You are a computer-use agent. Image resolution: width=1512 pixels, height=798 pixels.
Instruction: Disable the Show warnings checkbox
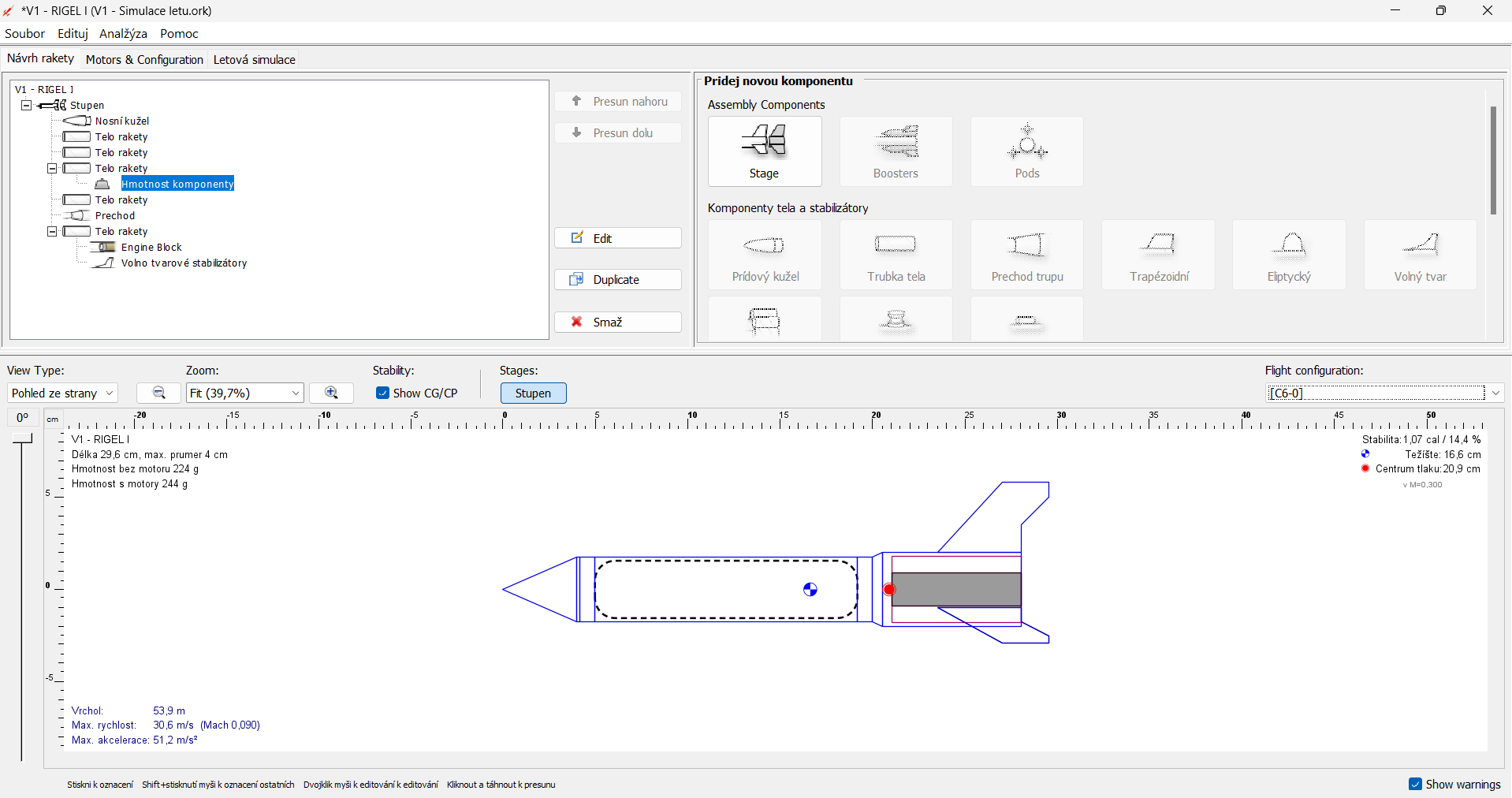point(1415,784)
